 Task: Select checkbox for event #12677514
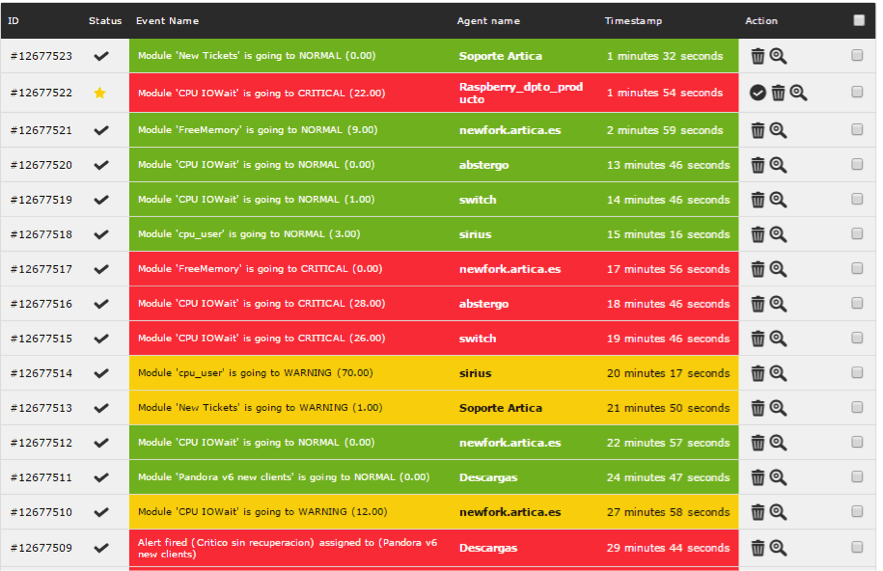coord(857,372)
